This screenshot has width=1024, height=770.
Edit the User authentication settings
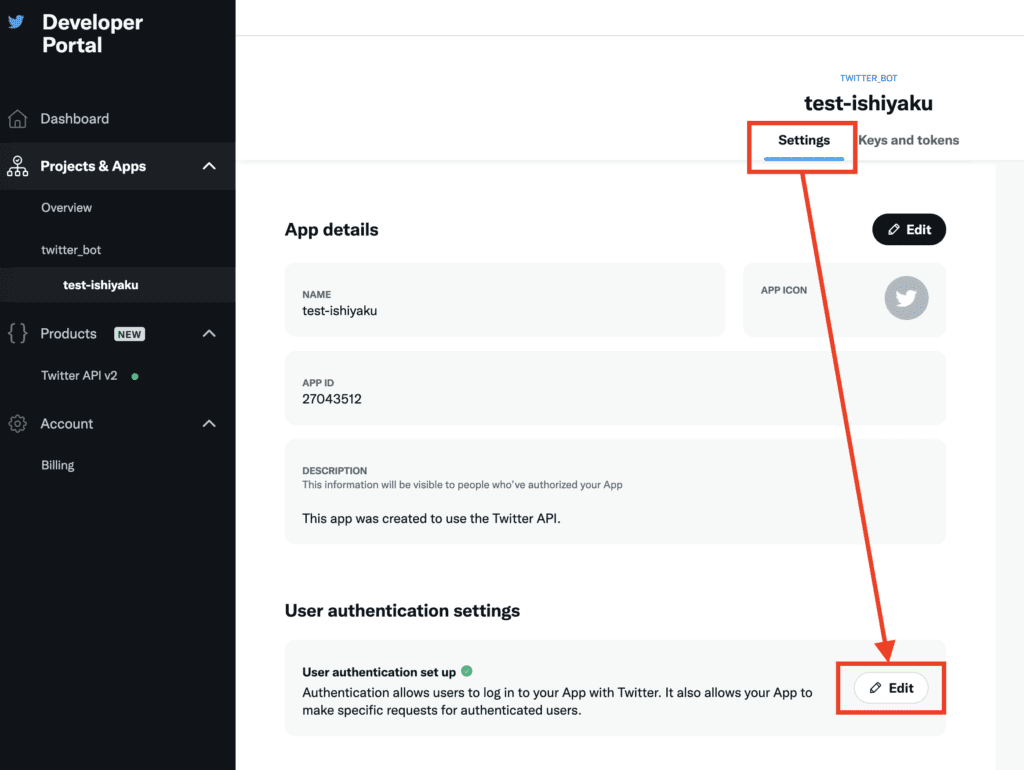(891, 688)
